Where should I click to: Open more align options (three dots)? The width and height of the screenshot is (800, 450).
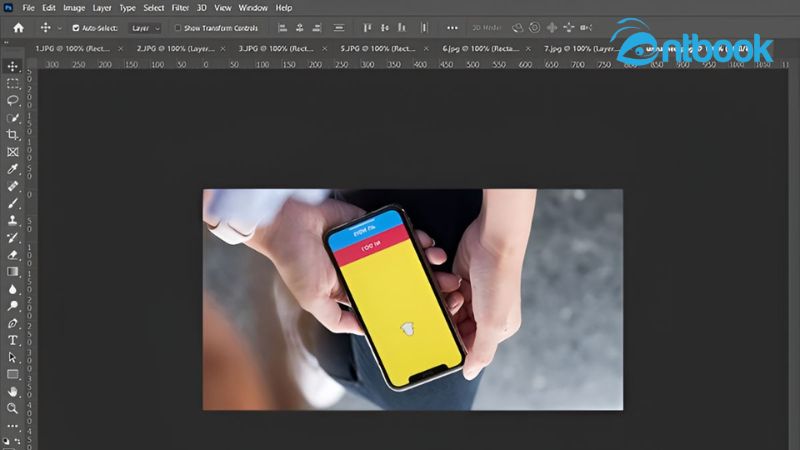click(452, 28)
